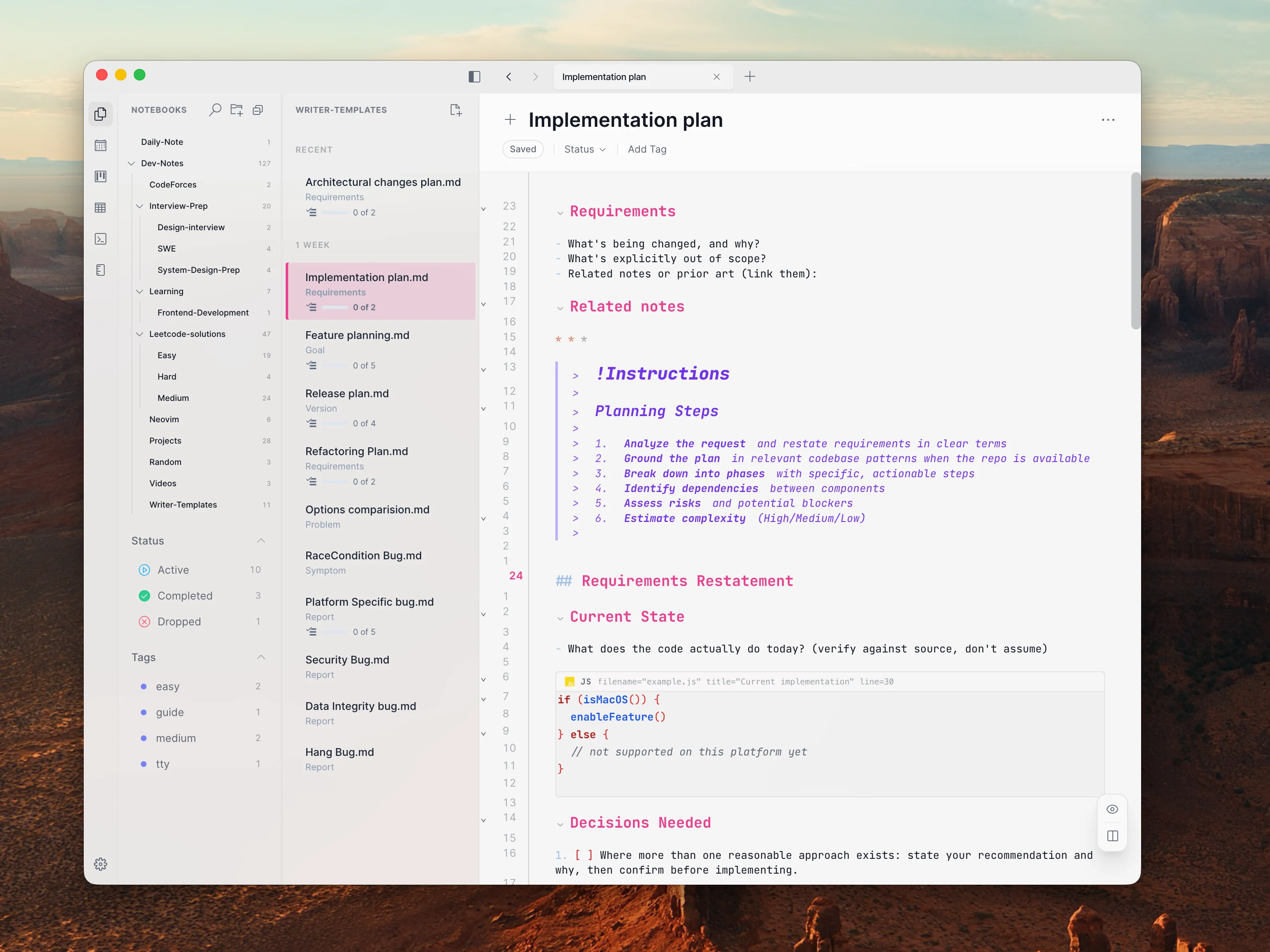Create a new note in Writer-Templates
Image resolution: width=1270 pixels, height=952 pixels.
(456, 110)
